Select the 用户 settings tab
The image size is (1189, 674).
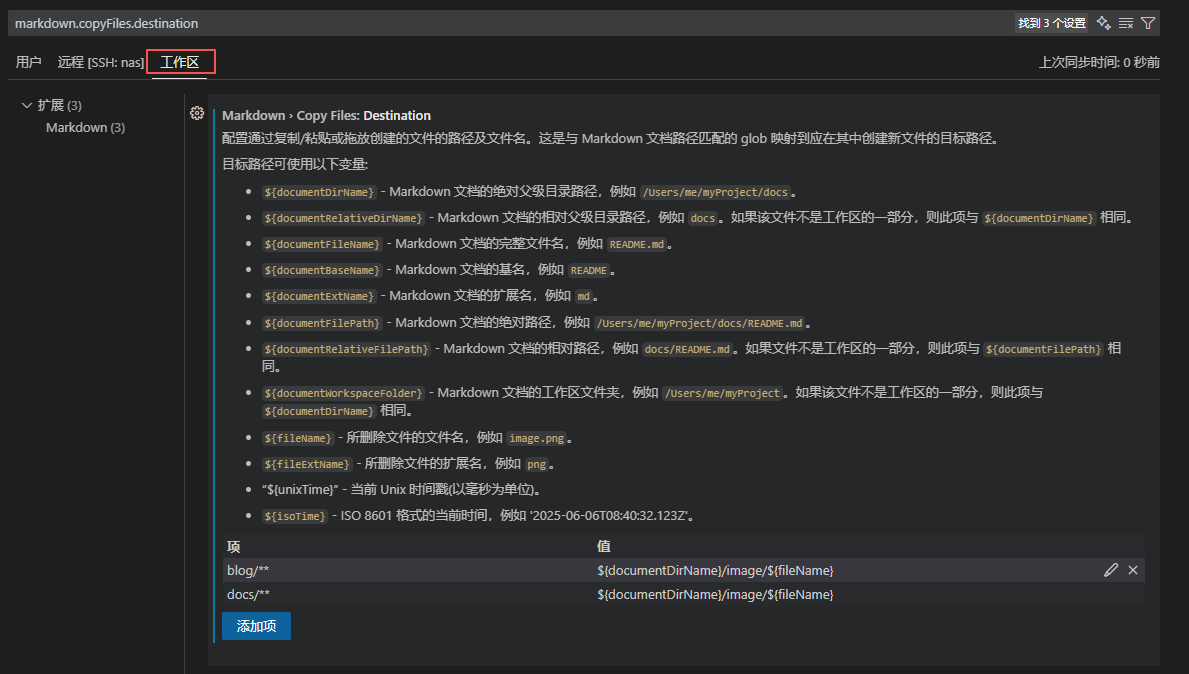tap(27, 61)
